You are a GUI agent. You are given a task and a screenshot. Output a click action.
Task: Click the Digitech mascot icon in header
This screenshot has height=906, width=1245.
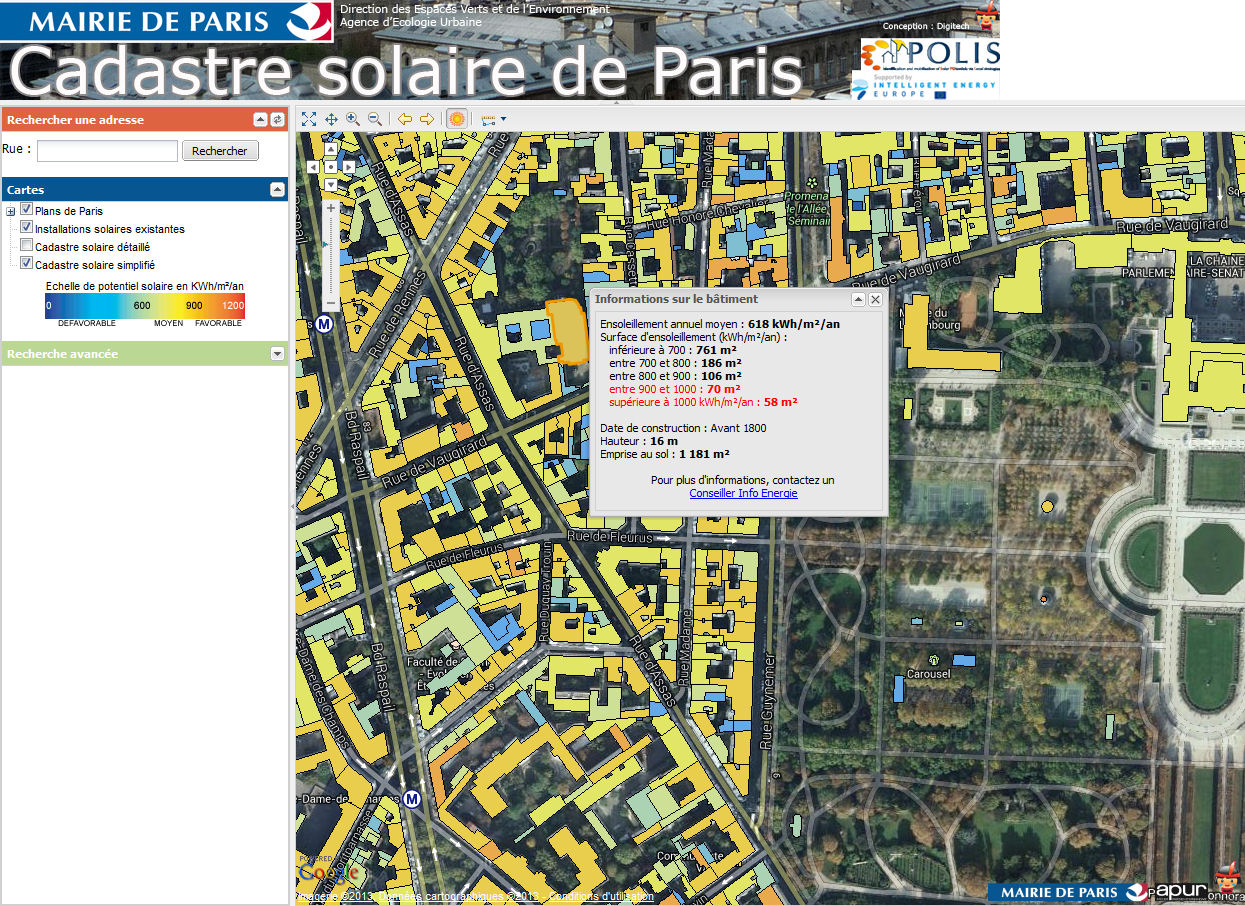pos(986,18)
